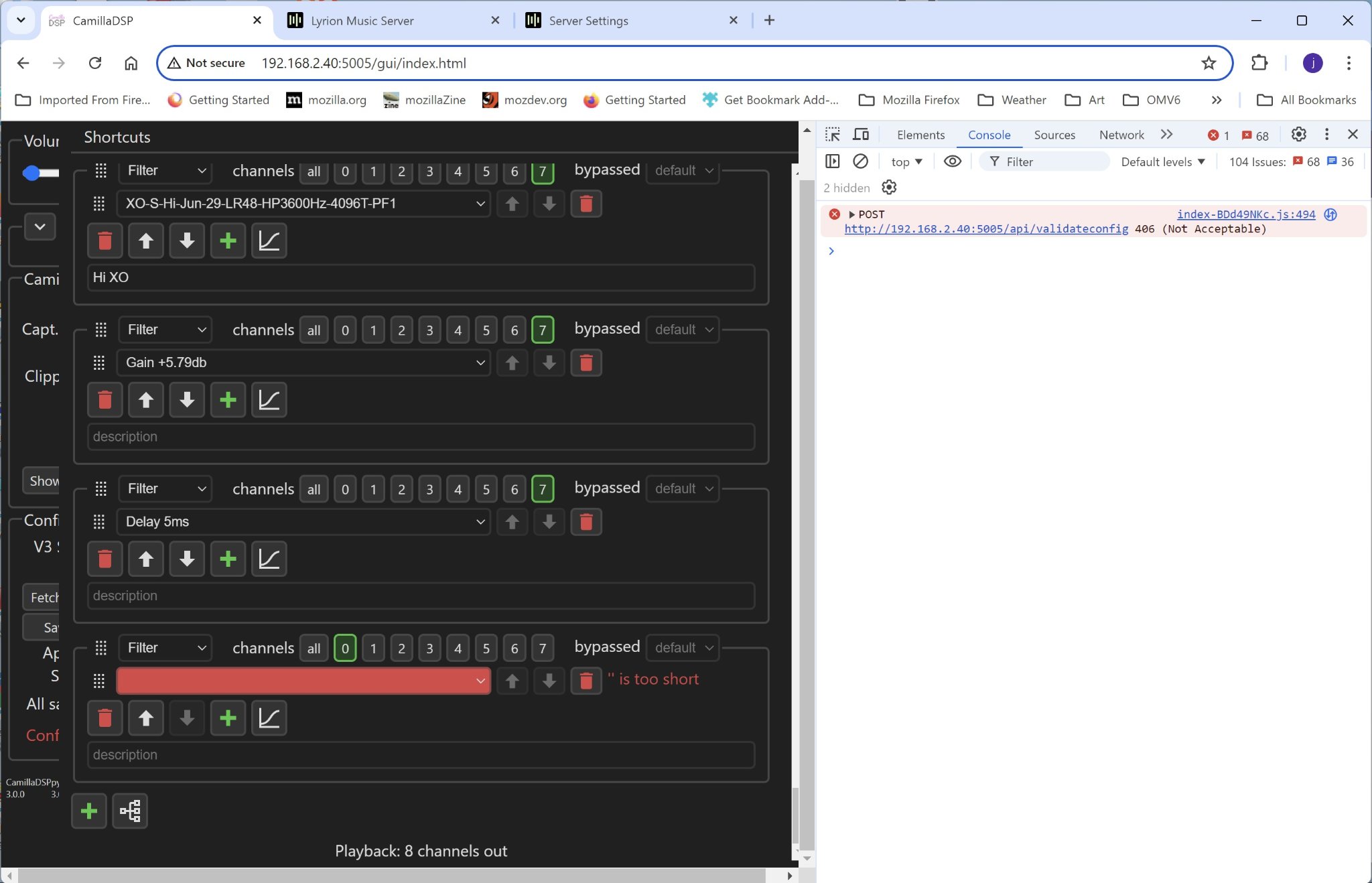Plot the Hi XO filter step response
1372x883 pixels.
click(x=269, y=241)
